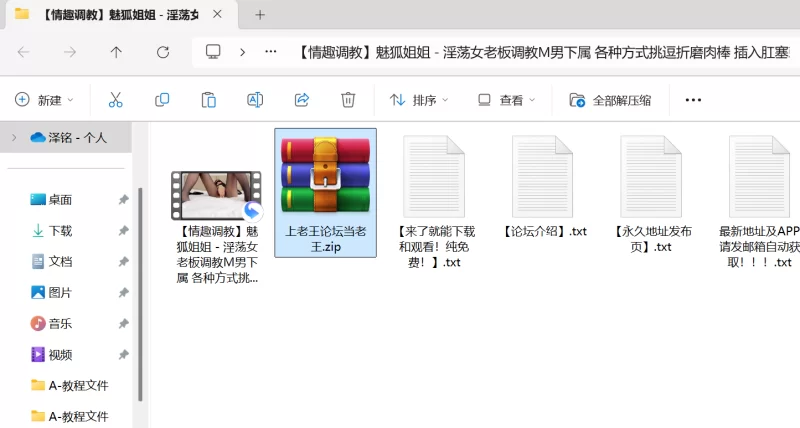Select the video file thumbnail
The height and width of the screenshot is (428, 800).
pos(217,195)
